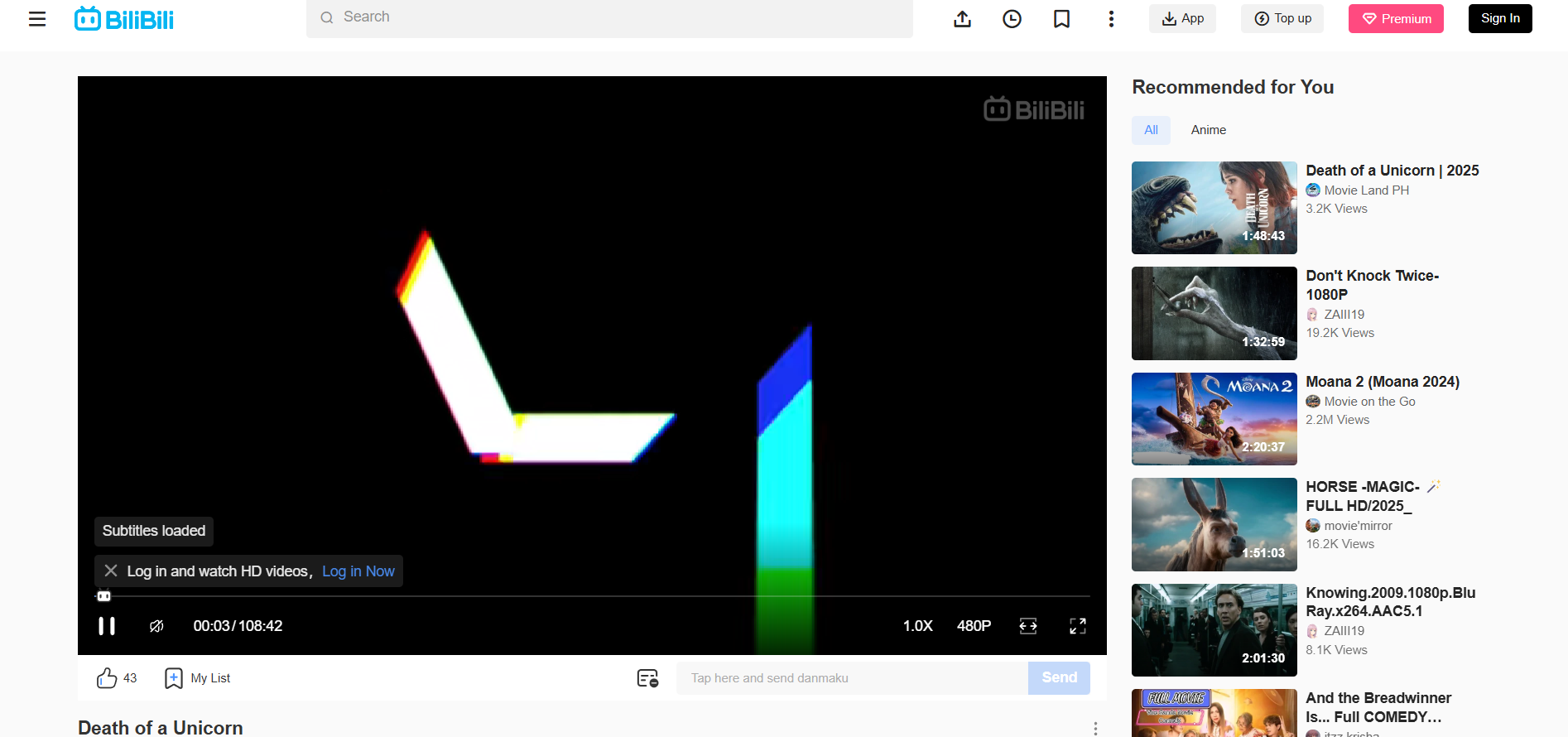Screen dimensions: 1568x737
Task: Open Movie on the Go channel
Action: pos(1369,402)
